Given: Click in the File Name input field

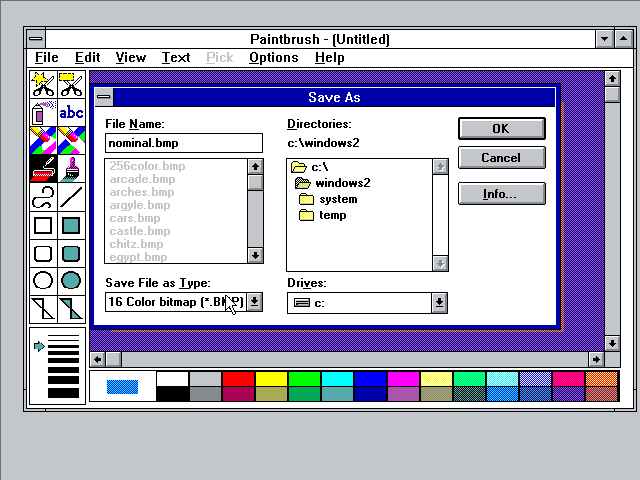Looking at the screenshot, I should click(x=184, y=143).
